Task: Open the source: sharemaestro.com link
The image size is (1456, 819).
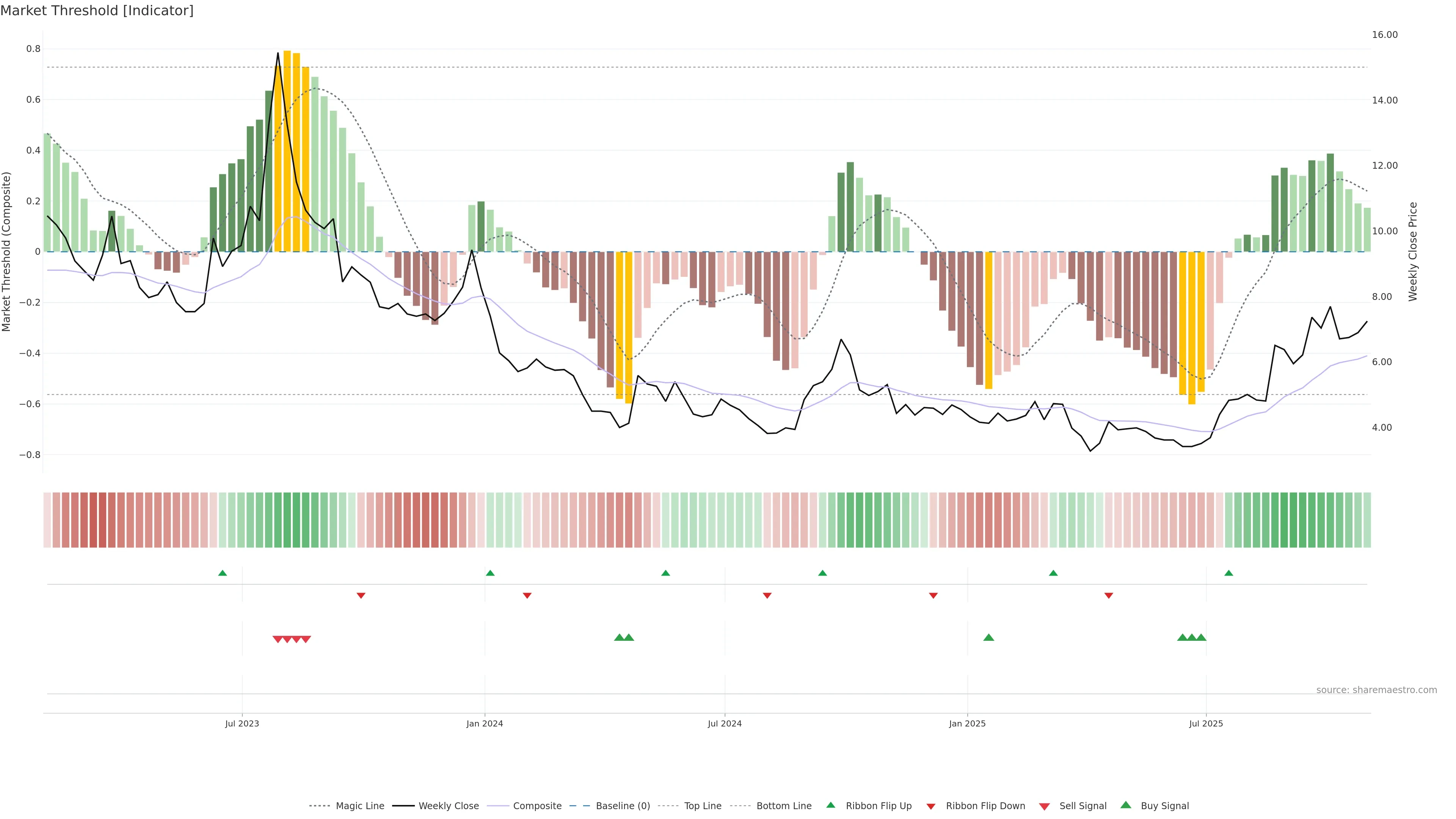Action: pyautogui.click(x=1376, y=690)
